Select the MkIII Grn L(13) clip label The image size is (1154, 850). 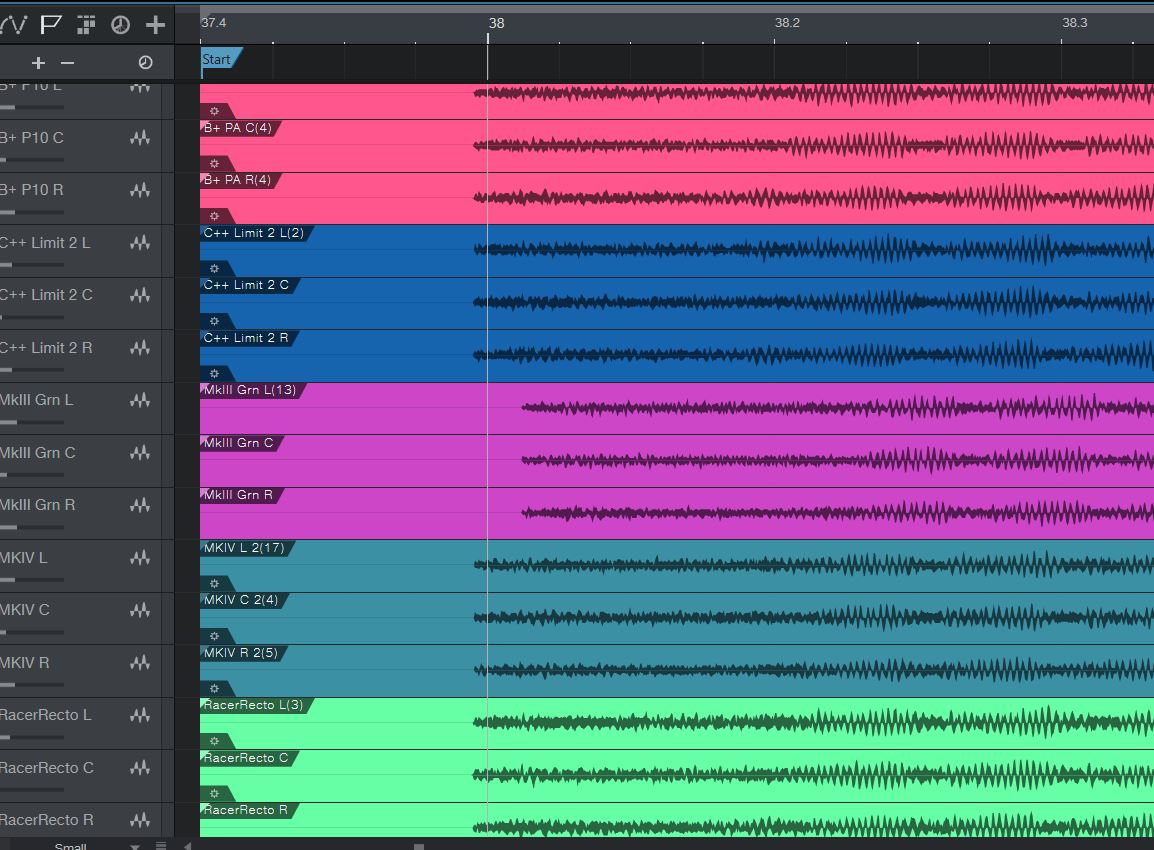coord(249,390)
